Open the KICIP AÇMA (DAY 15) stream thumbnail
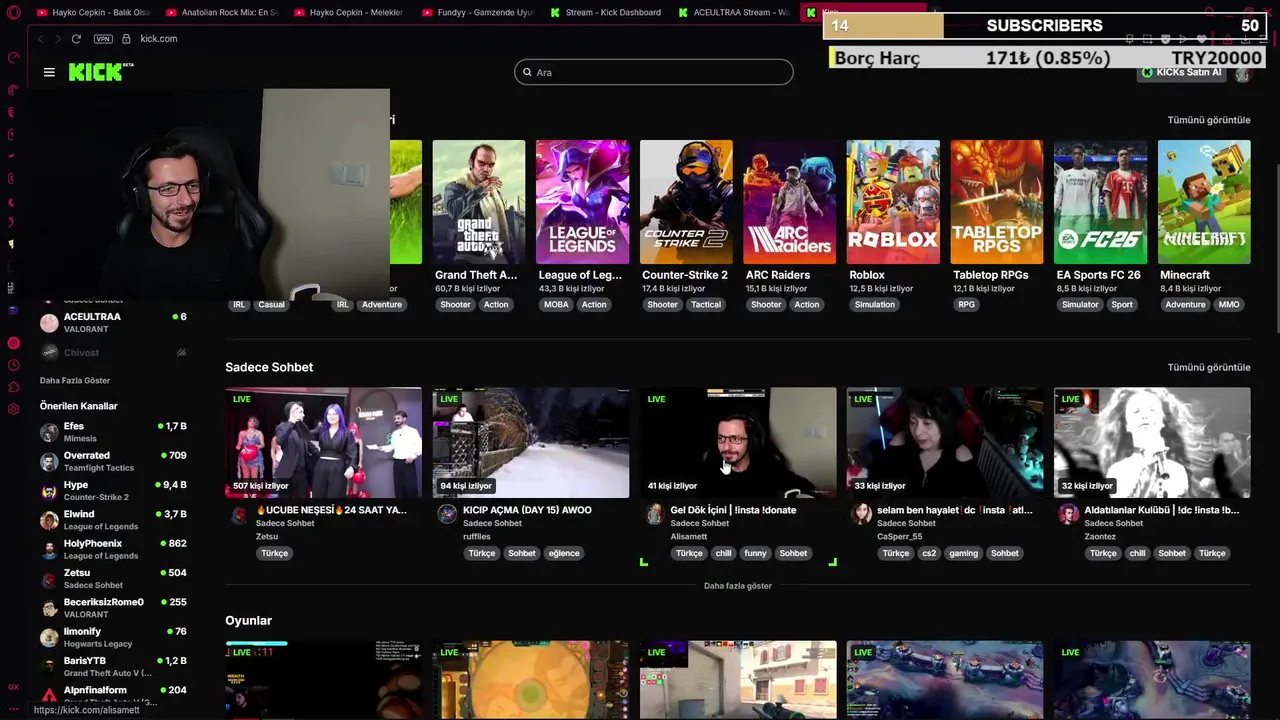The height and width of the screenshot is (720, 1280). [531, 442]
